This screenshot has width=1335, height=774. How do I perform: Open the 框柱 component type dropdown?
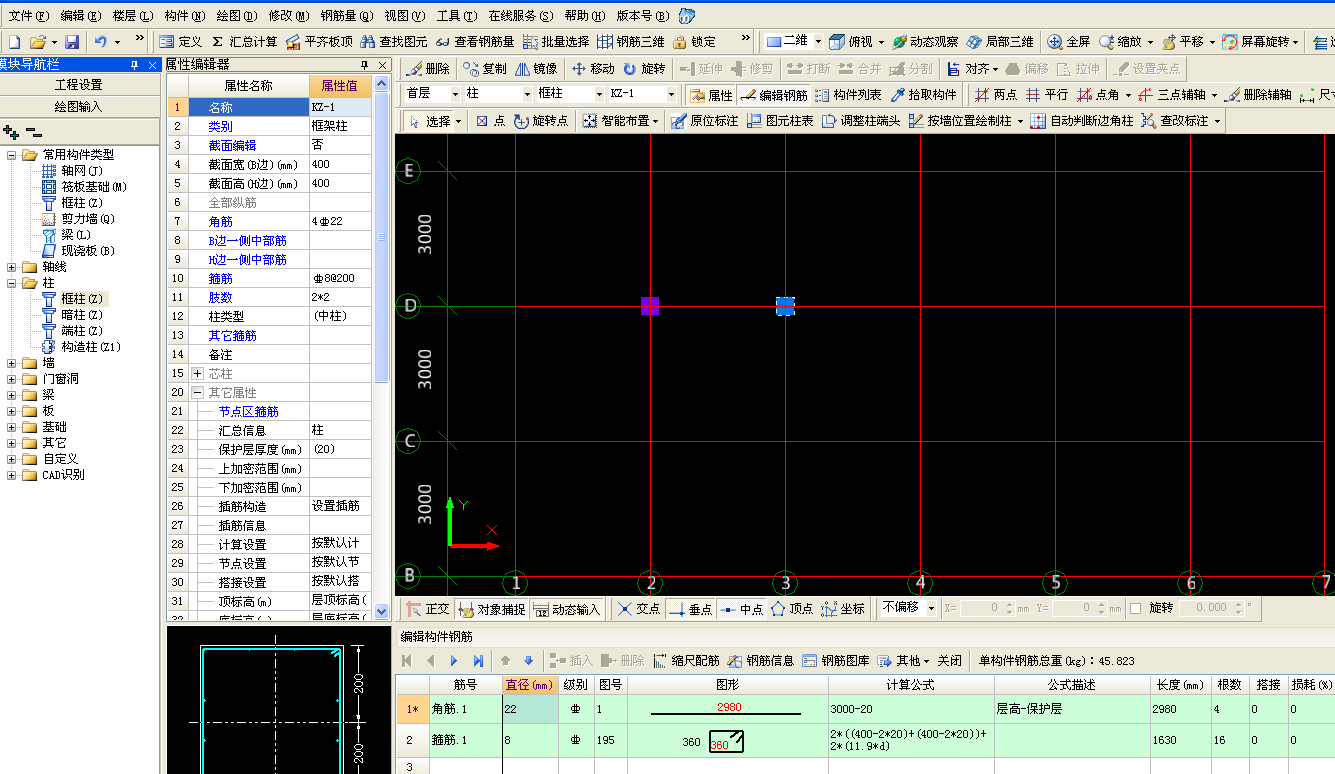[599, 94]
